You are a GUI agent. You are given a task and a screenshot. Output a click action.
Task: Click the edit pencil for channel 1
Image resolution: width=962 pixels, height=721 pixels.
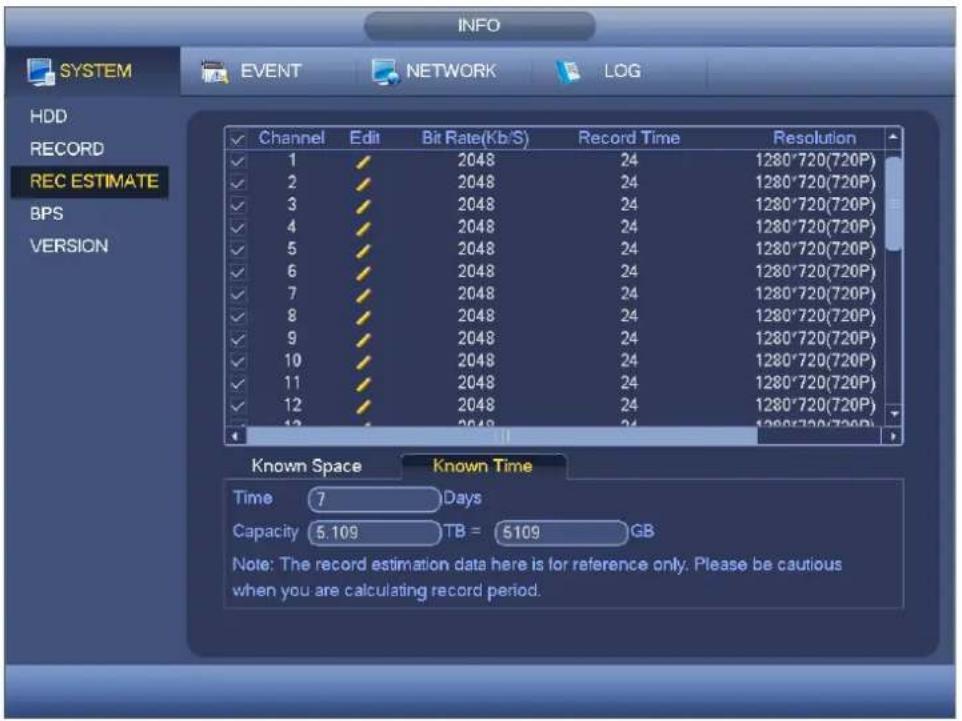(363, 162)
